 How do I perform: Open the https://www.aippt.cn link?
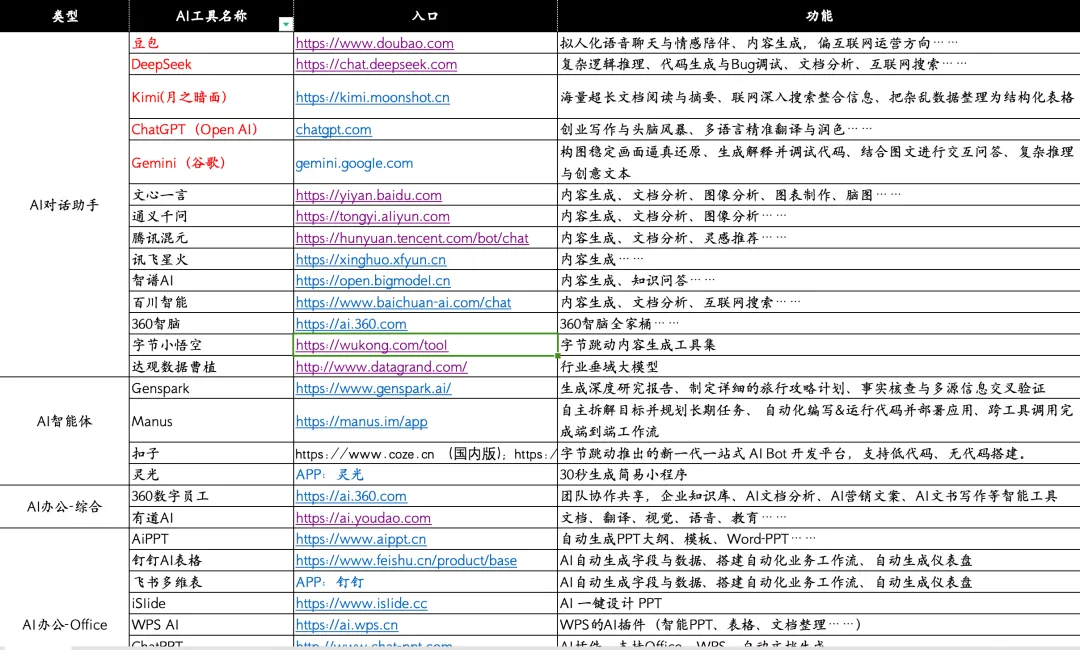tap(361, 539)
